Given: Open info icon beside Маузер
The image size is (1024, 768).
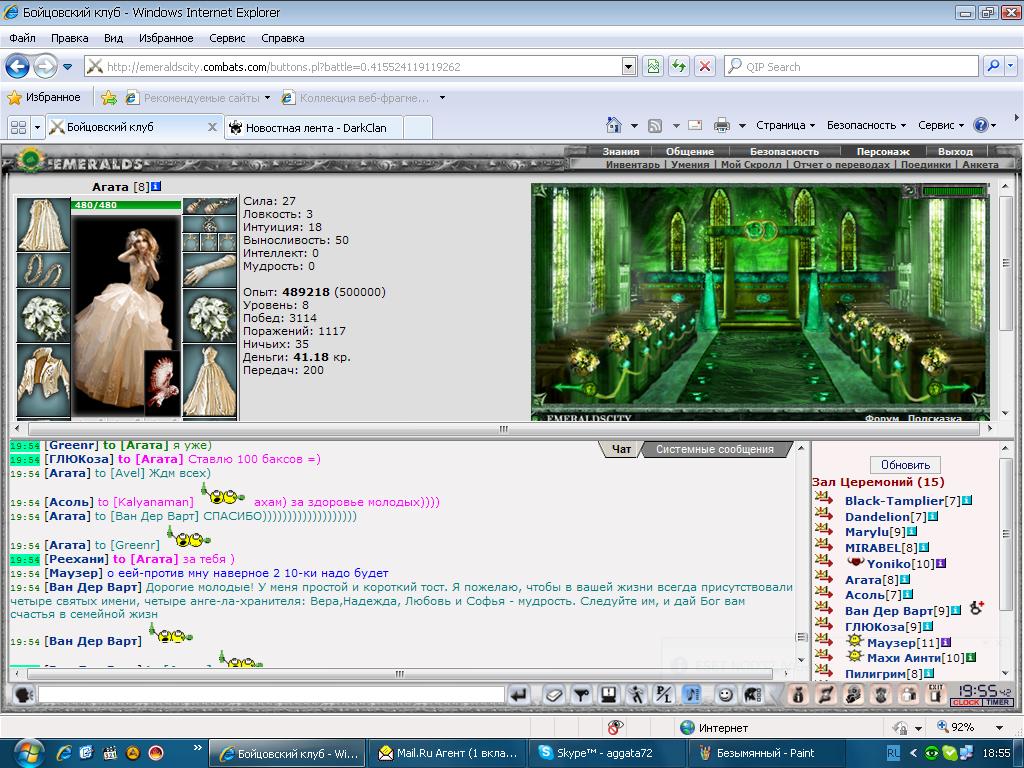Looking at the screenshot, I should [x=946, y=642].
